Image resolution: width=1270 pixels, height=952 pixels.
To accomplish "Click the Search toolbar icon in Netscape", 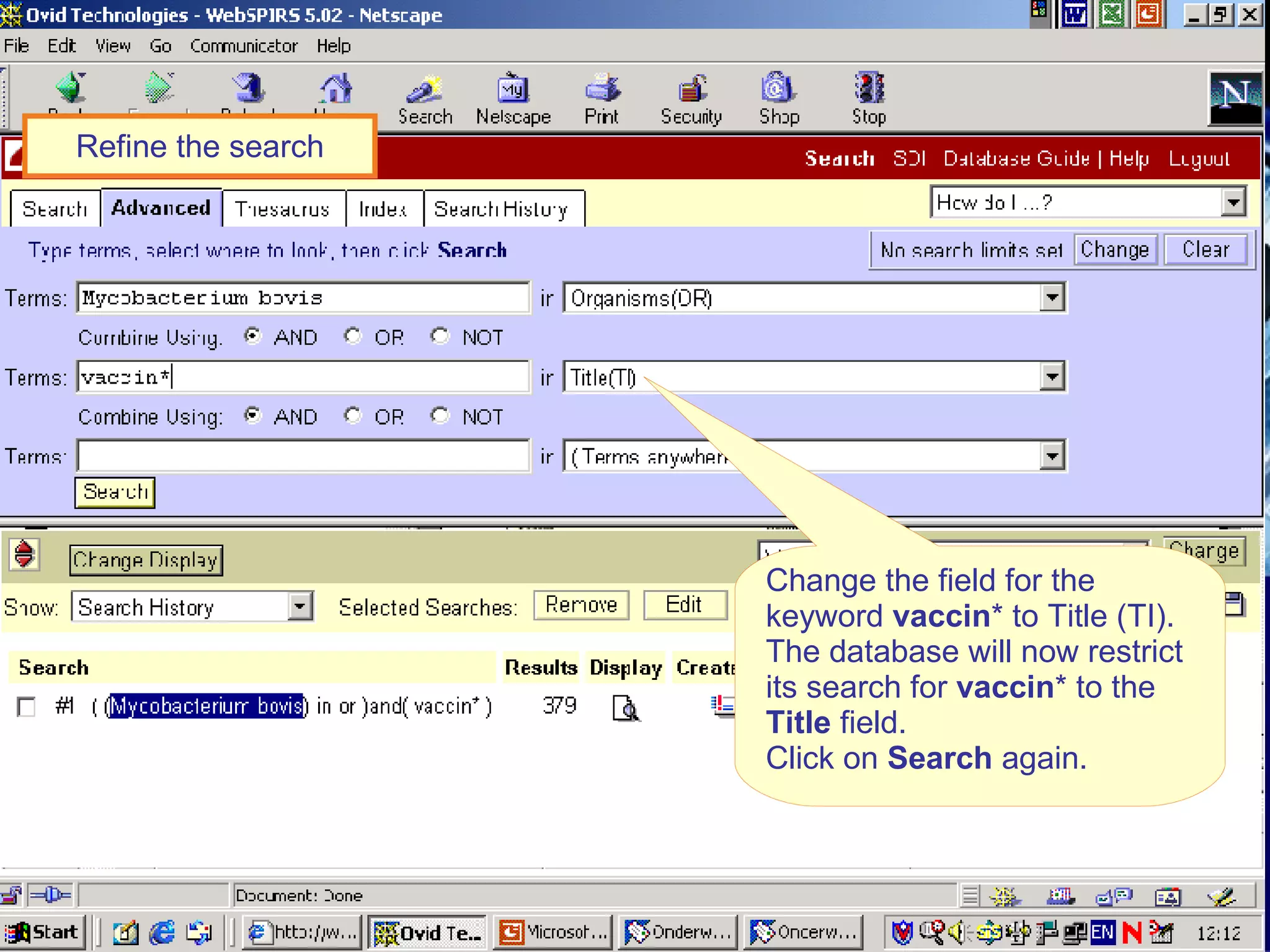I will point(425,99).
